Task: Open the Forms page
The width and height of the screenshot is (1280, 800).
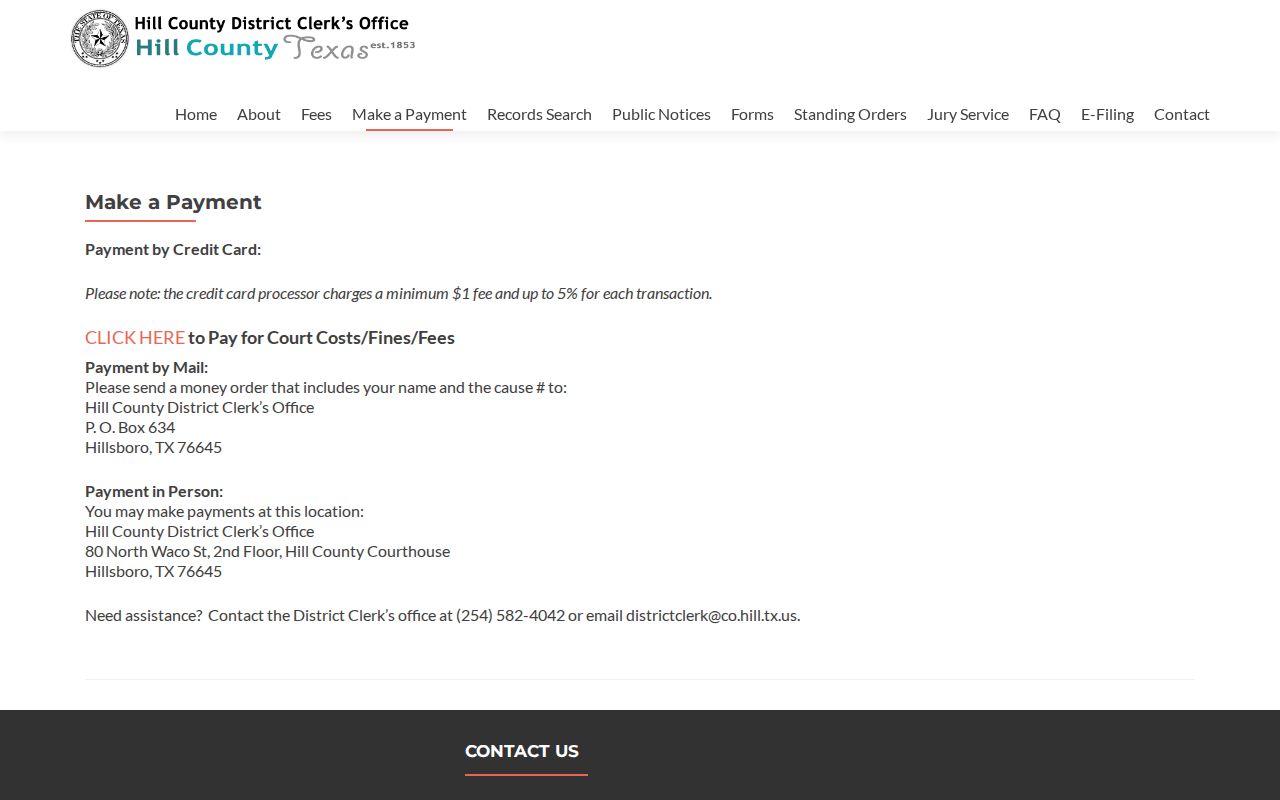Action: (752, 114)
